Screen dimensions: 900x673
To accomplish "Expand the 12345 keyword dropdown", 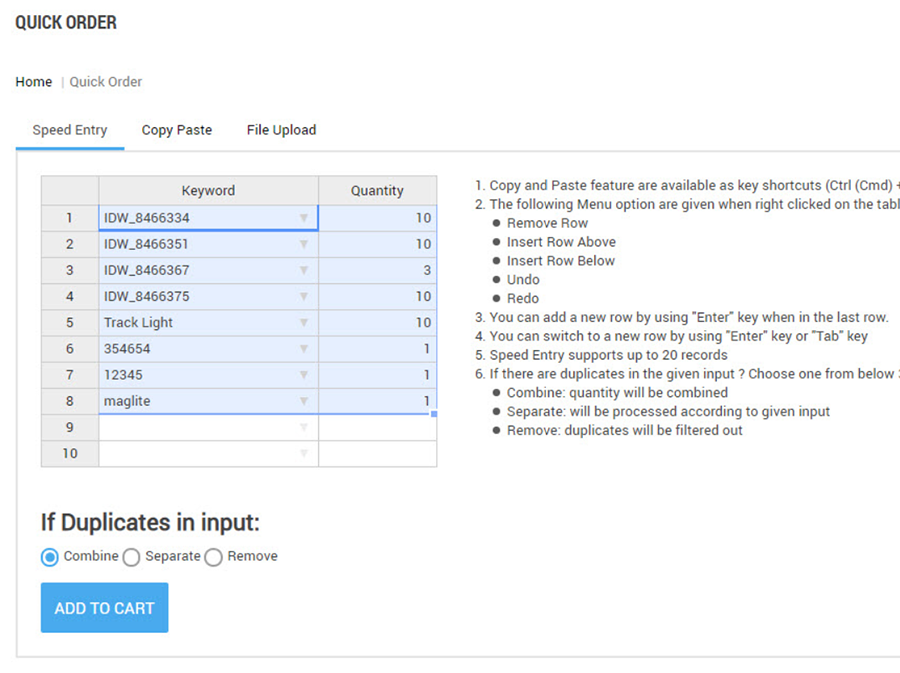I will (304, 375).
